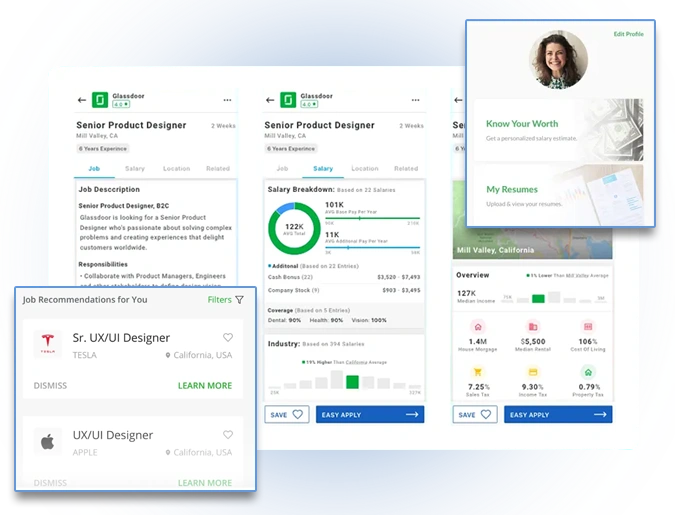Screen dimensions: 675x515
Task: Click 'Cash Bonus (22)' row
Action: (344, 277)
